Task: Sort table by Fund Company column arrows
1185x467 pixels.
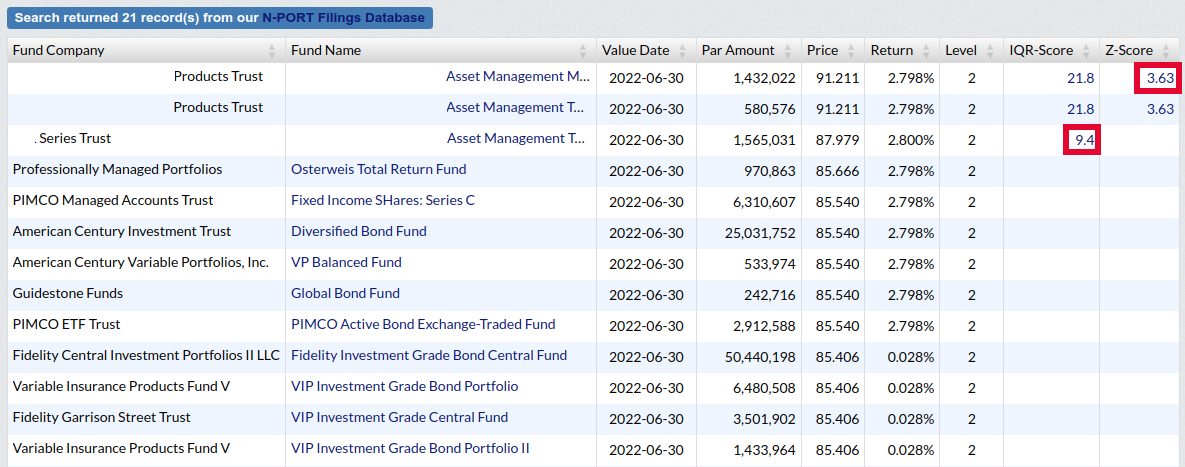Action: 273,51
